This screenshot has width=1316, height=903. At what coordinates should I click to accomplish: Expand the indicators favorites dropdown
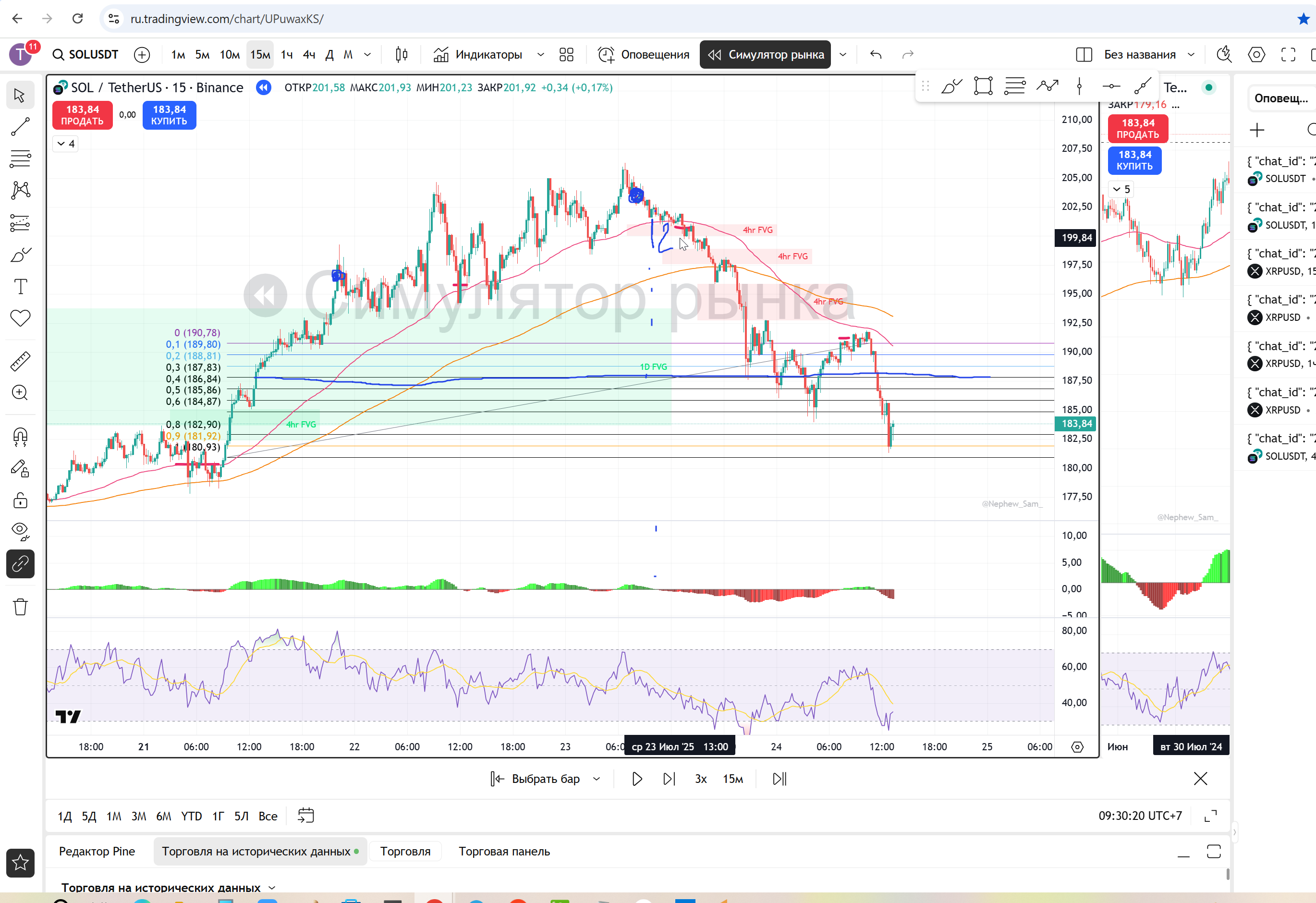coord(541,54)
